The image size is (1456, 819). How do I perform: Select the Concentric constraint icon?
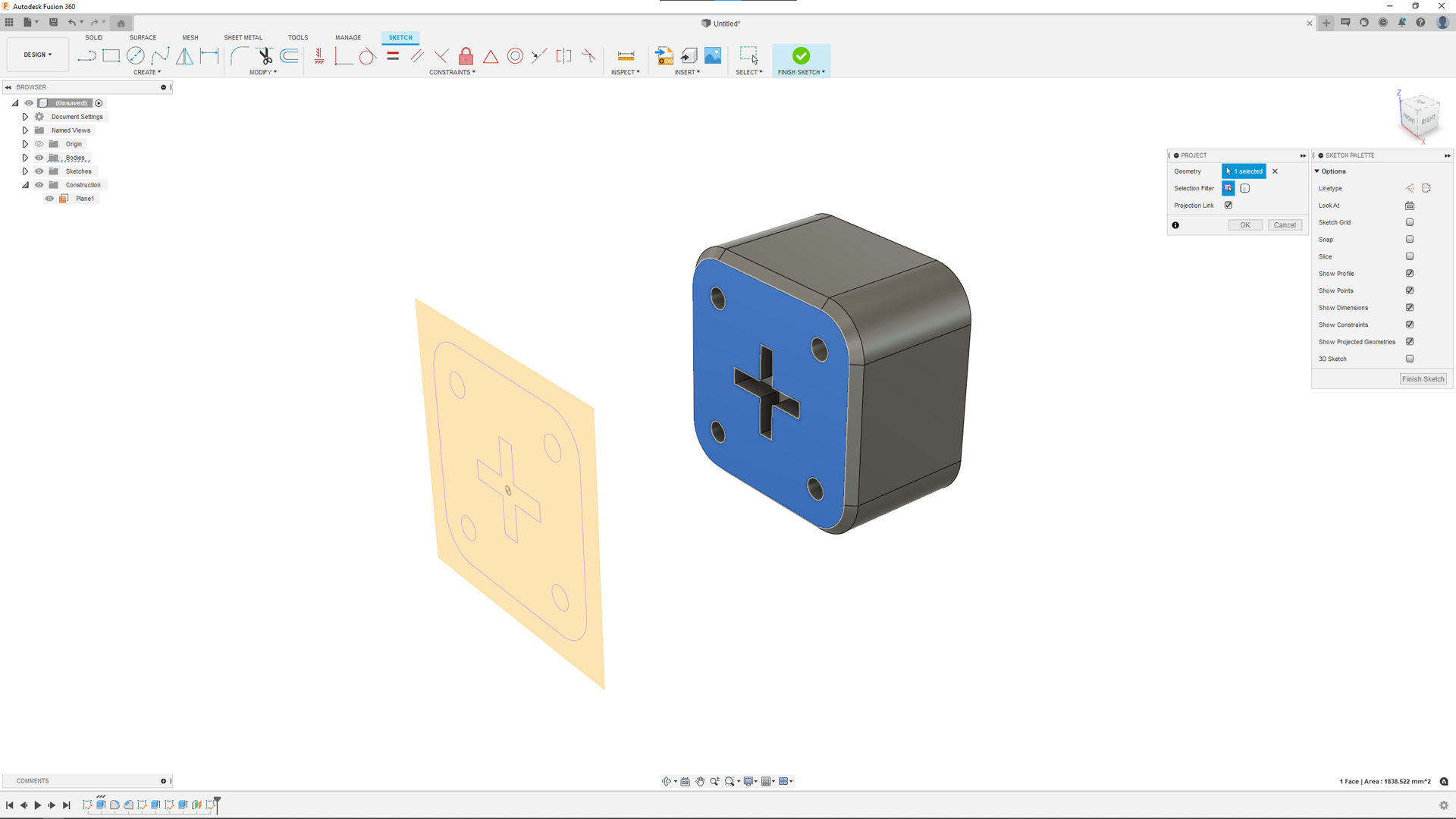point(515,55)
